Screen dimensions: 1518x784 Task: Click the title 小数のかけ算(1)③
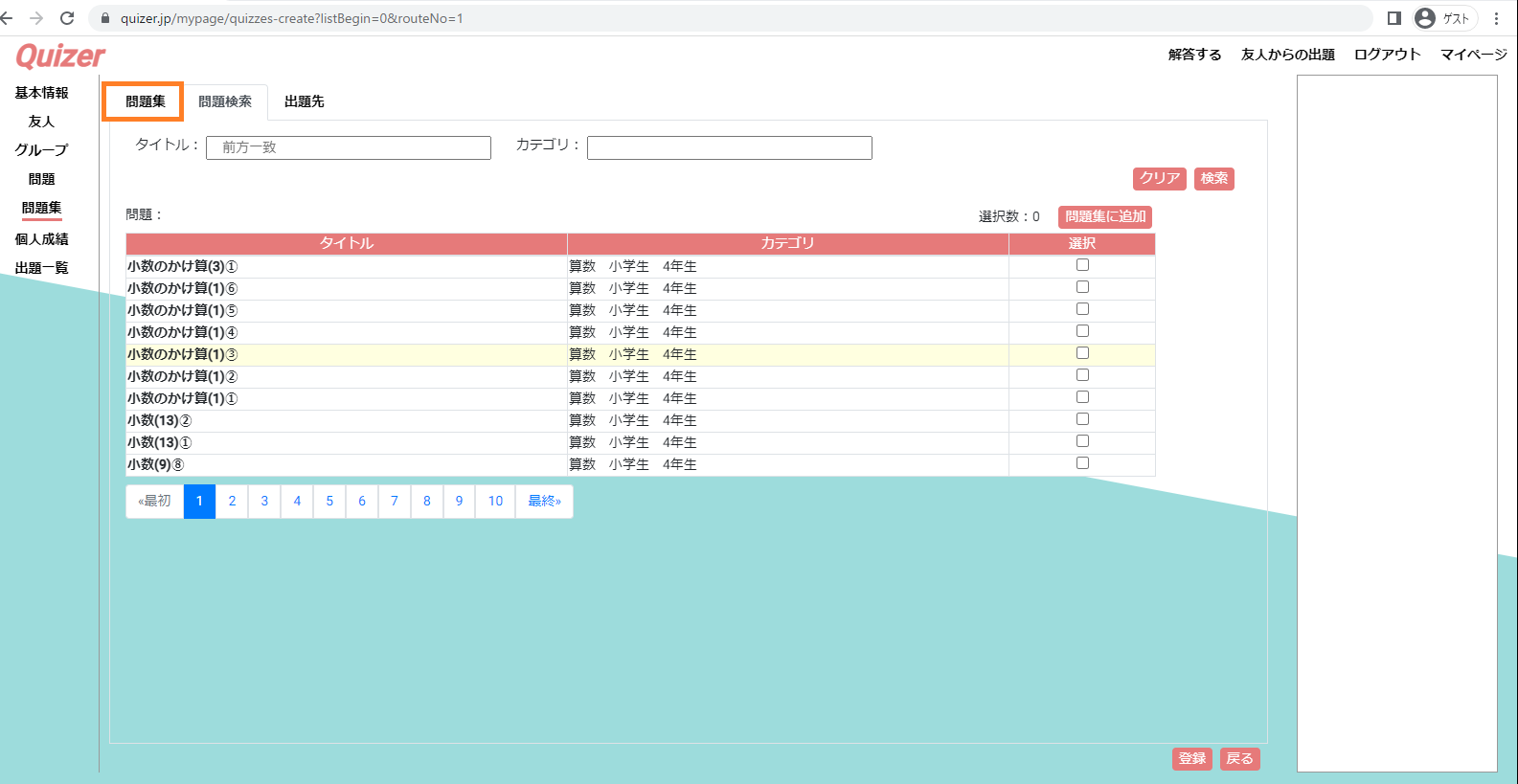[182, 354]
